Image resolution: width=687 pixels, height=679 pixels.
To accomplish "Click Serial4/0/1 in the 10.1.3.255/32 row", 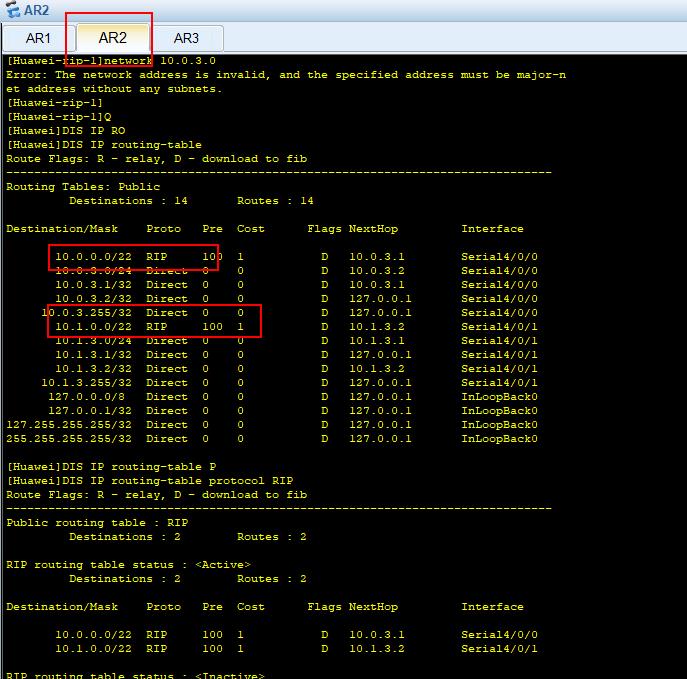I will [499, 383].
